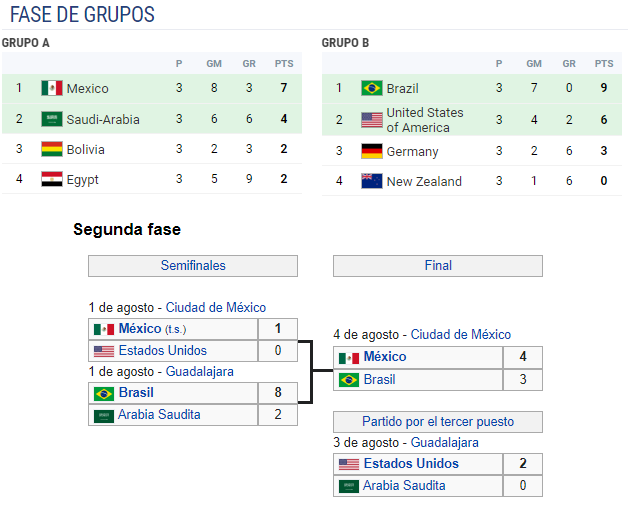Click the Bolivia flag icon
Screen dimensions: 641x508
tap(52, 149)
